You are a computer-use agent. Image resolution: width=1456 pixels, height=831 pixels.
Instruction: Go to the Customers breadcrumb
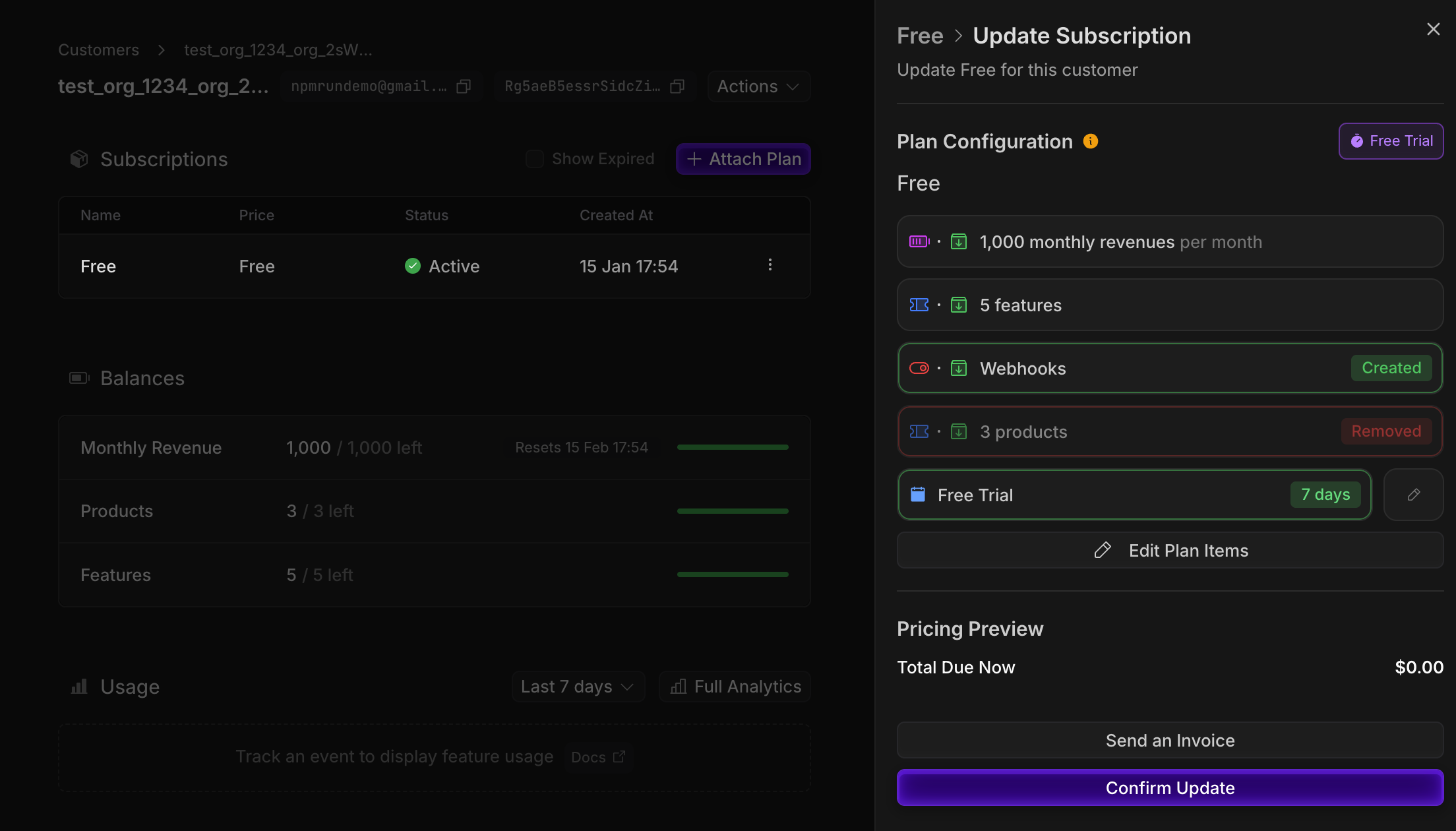(x=98, y=50)
